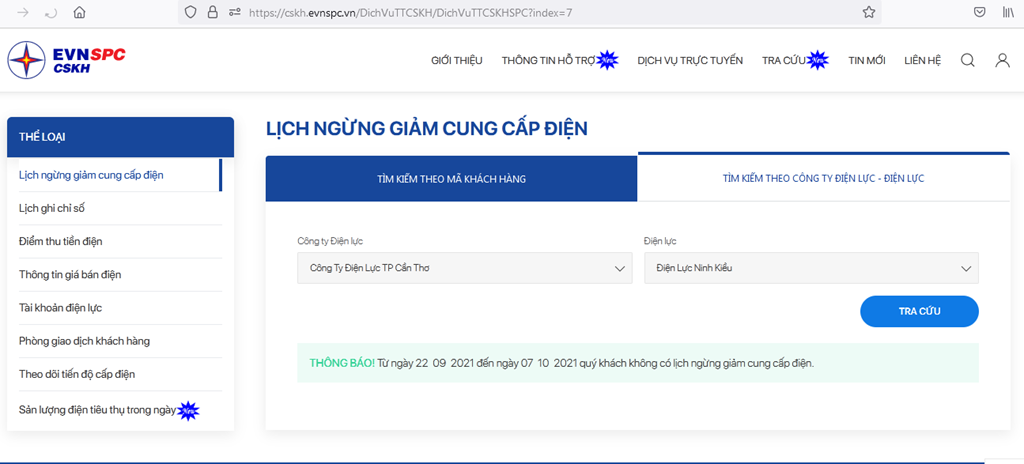1024x464 pixels.
Task: Switch to TÌM KIẾM THEO CÔNG TY ĐIỆN LỰC tab
Action: click(x=824, y=178)
